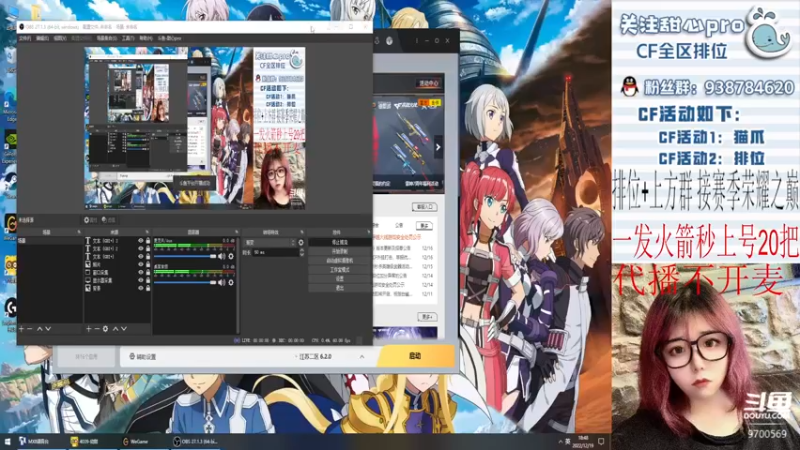Open OBS 编辑(E) menu
Viewport: 800px width, 450px height.
pos(42,38)
